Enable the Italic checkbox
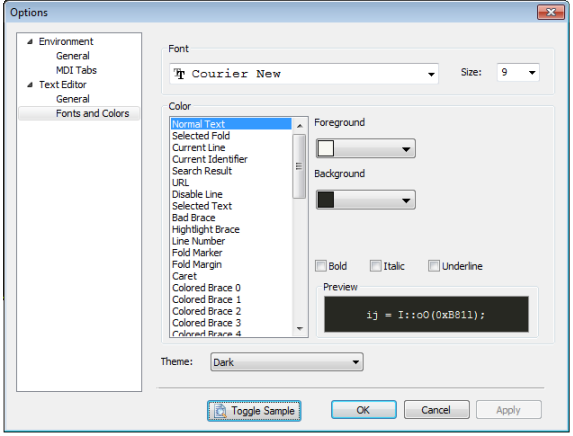The height and width of the screenshot is (436, 573). pos(375,266)
